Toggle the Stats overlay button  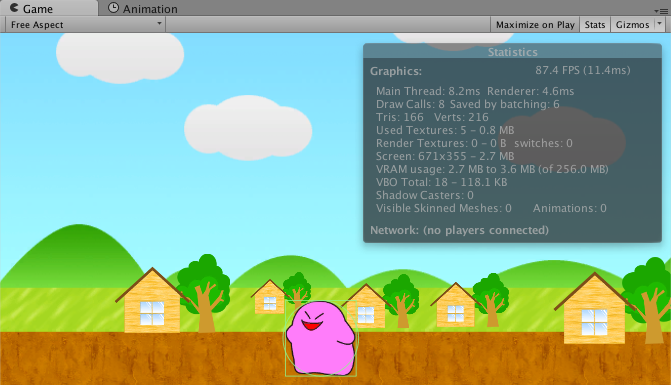click(x=595, y=25)
